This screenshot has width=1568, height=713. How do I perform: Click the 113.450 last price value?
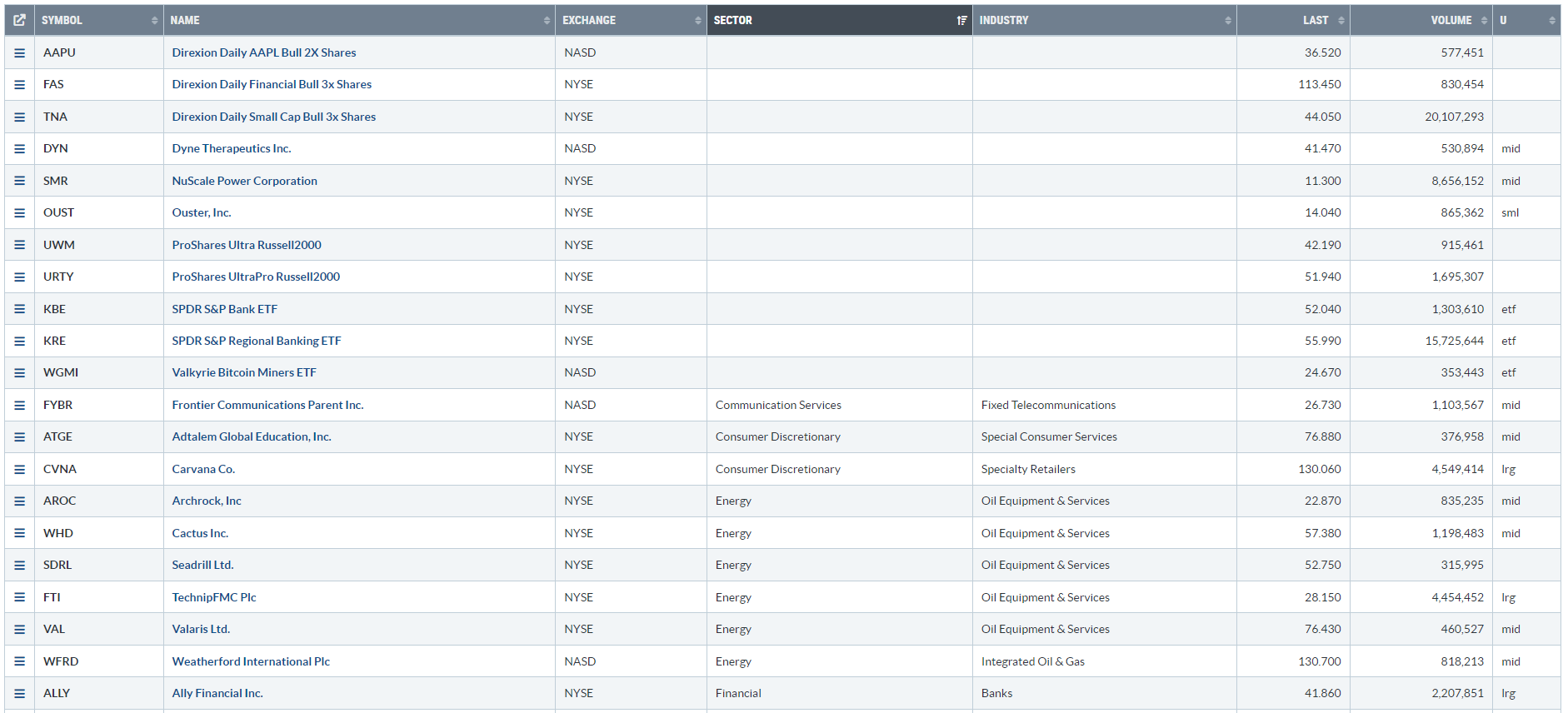coord(1320,84)
